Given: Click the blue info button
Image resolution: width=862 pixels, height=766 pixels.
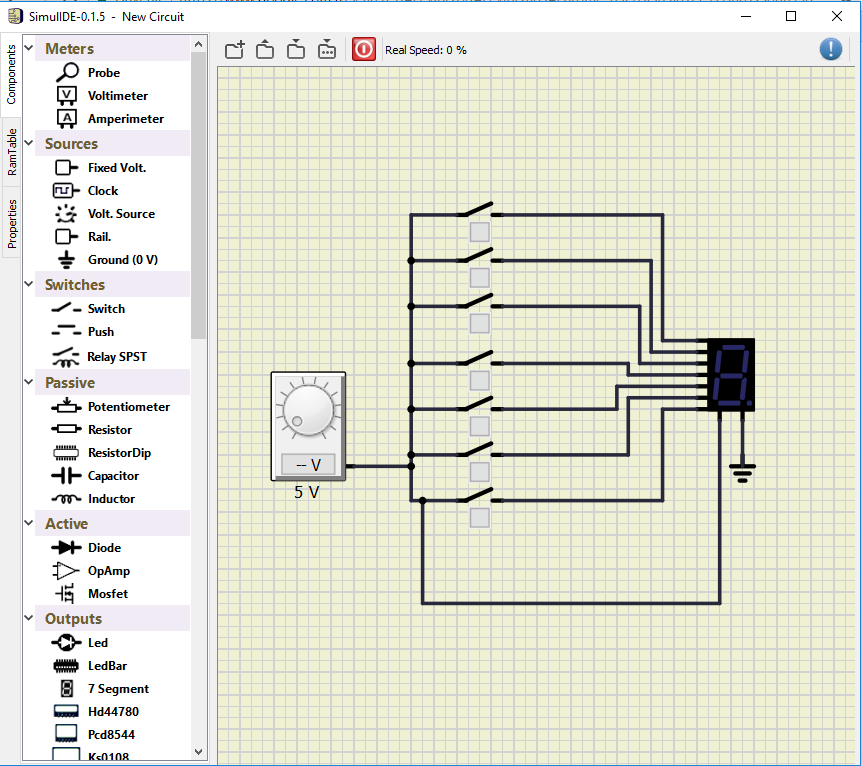Looking at the screenshot, I should click(x=830, y=49).
